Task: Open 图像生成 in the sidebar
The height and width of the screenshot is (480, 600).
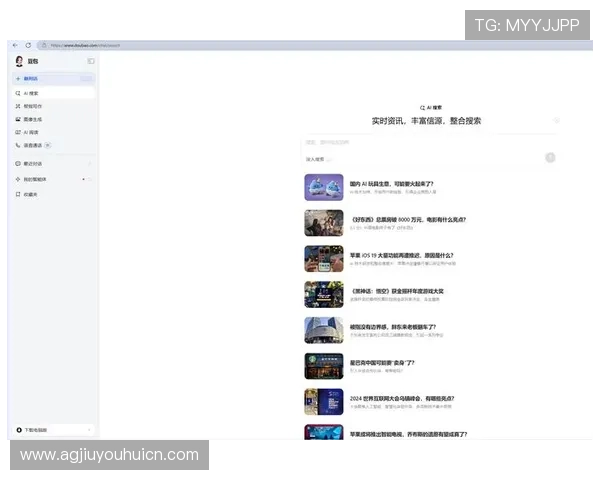Action: [x=54, y=119]
